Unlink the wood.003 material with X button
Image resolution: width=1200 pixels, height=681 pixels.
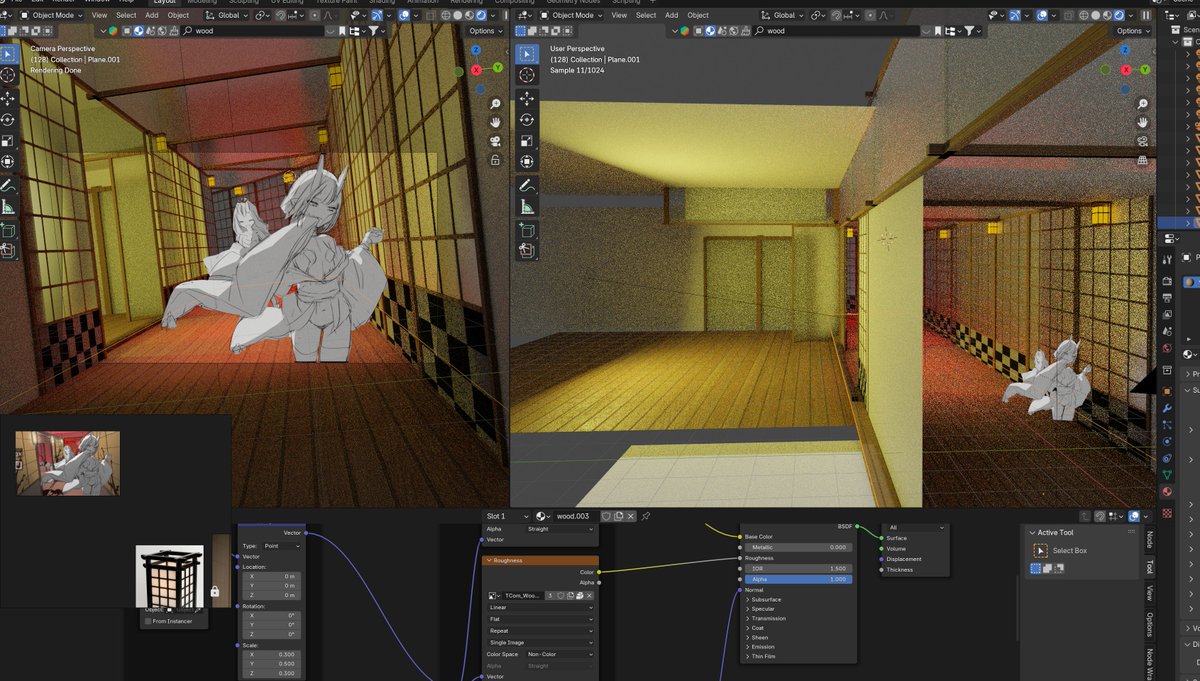click(x=632, y=516)
